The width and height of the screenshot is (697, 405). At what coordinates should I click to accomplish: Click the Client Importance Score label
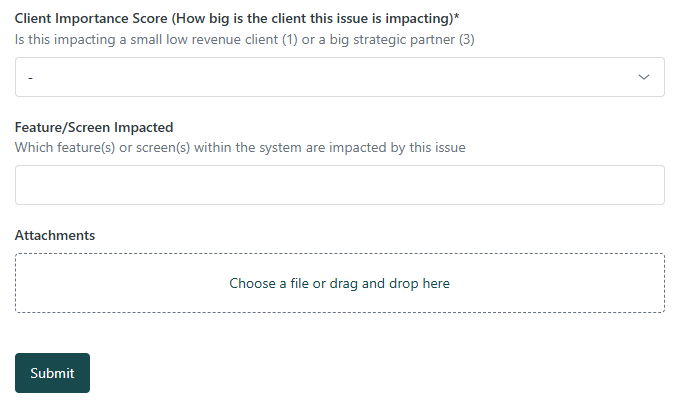(x=237, y=19)
